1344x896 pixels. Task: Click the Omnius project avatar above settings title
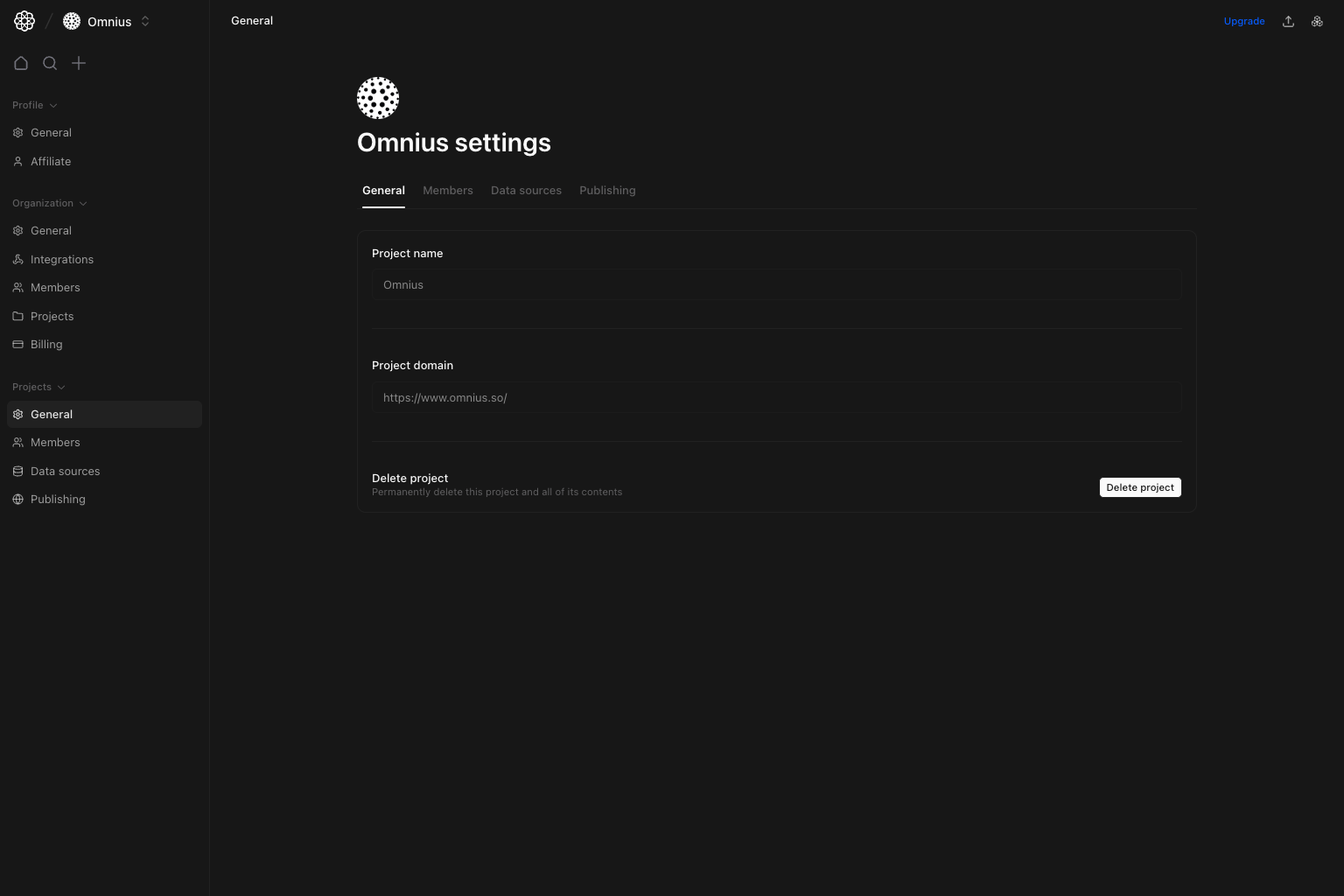(378, 97)
